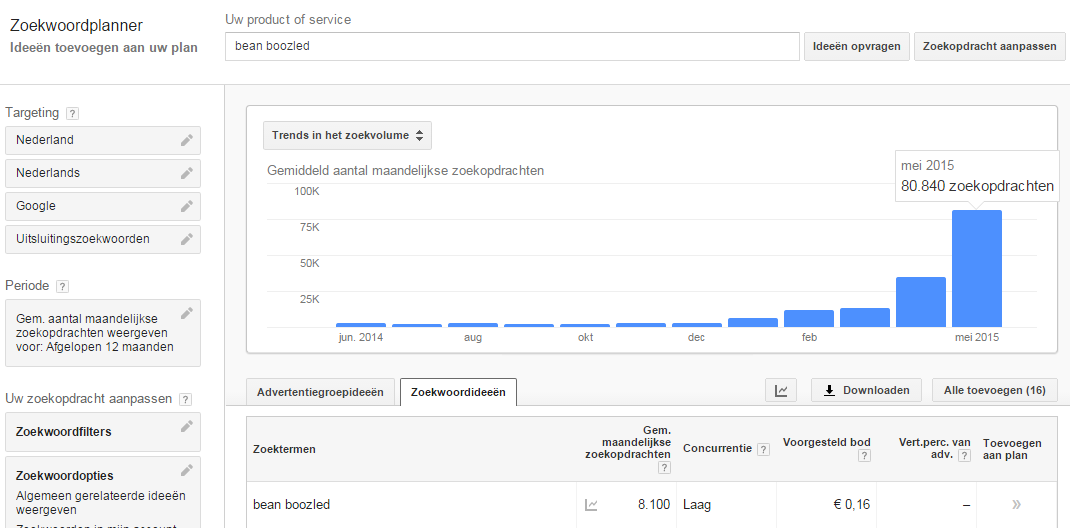1070x528 pixels.
Task: Expand Trends in het zoekvolume dropdown
Action: coord(347,135)
